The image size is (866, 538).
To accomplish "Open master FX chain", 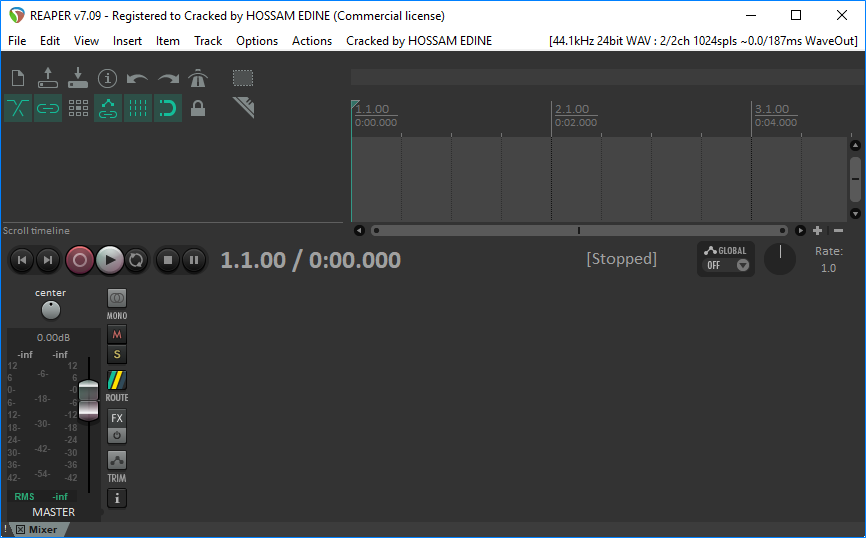I will (x=117, y=418).
